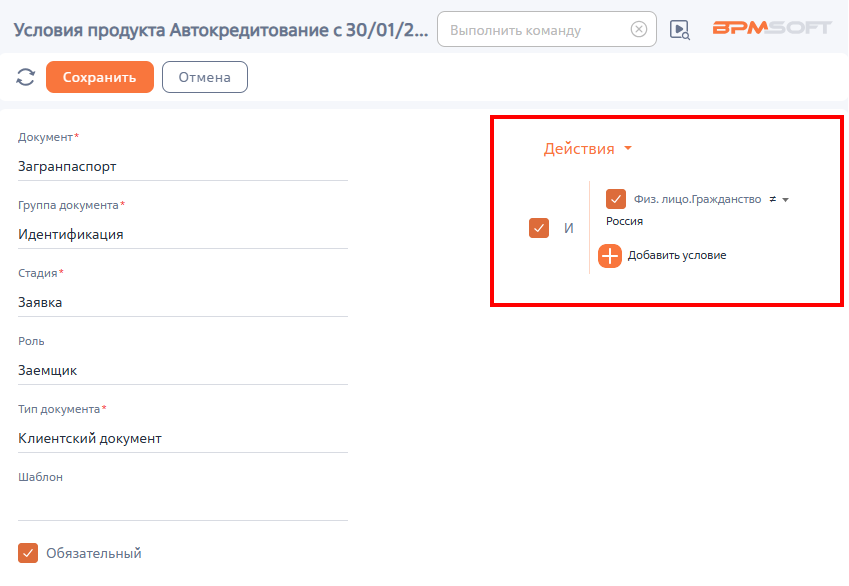Click the Россия filter value
The width and height of the screenshot is (849, 586).
[625, 221]
